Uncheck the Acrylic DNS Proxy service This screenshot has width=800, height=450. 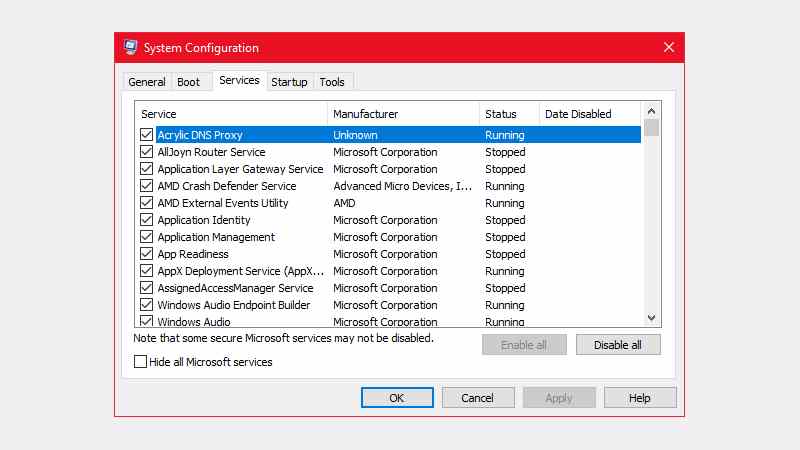(146, 135)
